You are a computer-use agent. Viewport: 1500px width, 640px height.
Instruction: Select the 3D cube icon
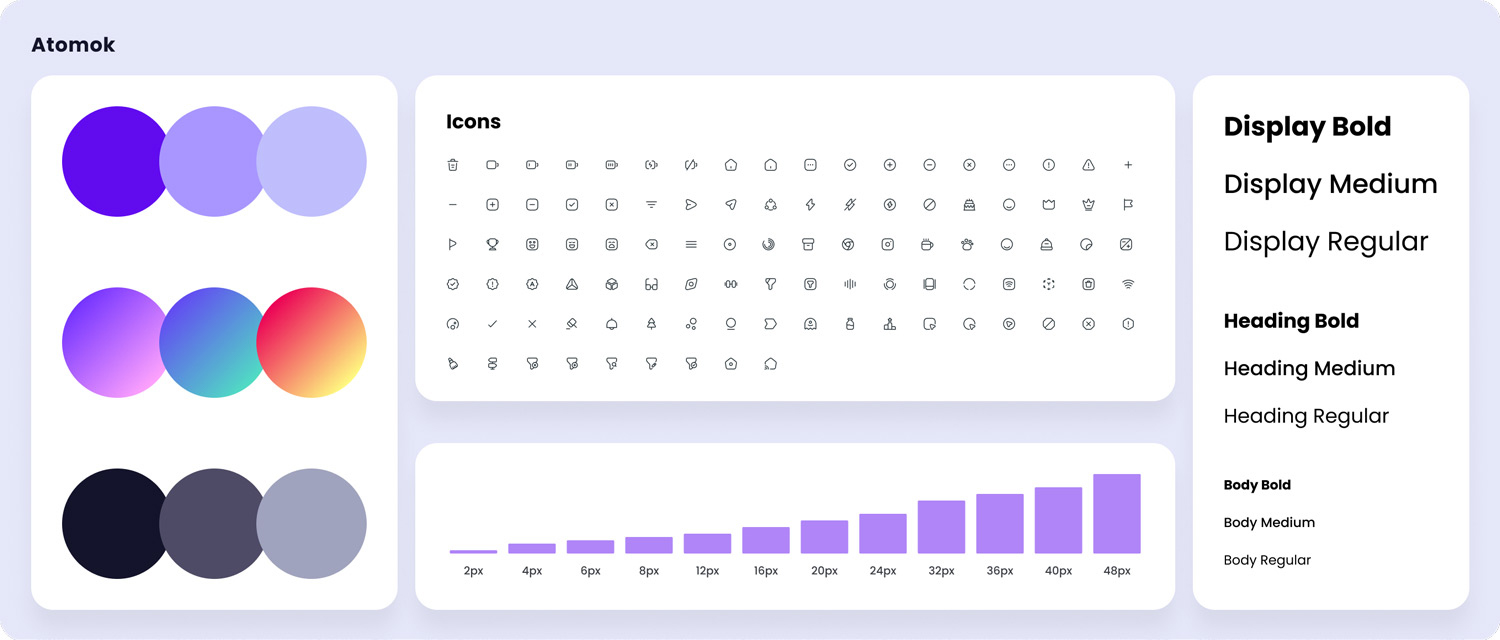point(611,284)
